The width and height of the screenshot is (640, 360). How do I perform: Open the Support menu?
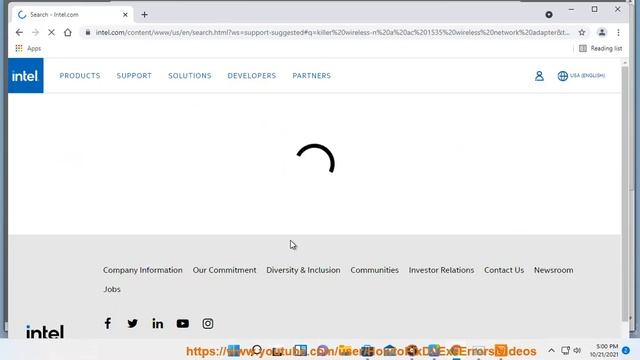tap(134, 76)
